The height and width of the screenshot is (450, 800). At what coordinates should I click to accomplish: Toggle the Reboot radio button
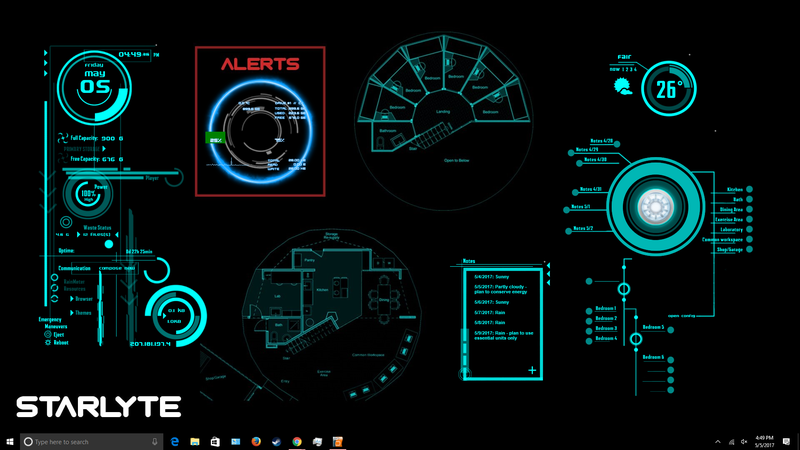pos(48,342)
